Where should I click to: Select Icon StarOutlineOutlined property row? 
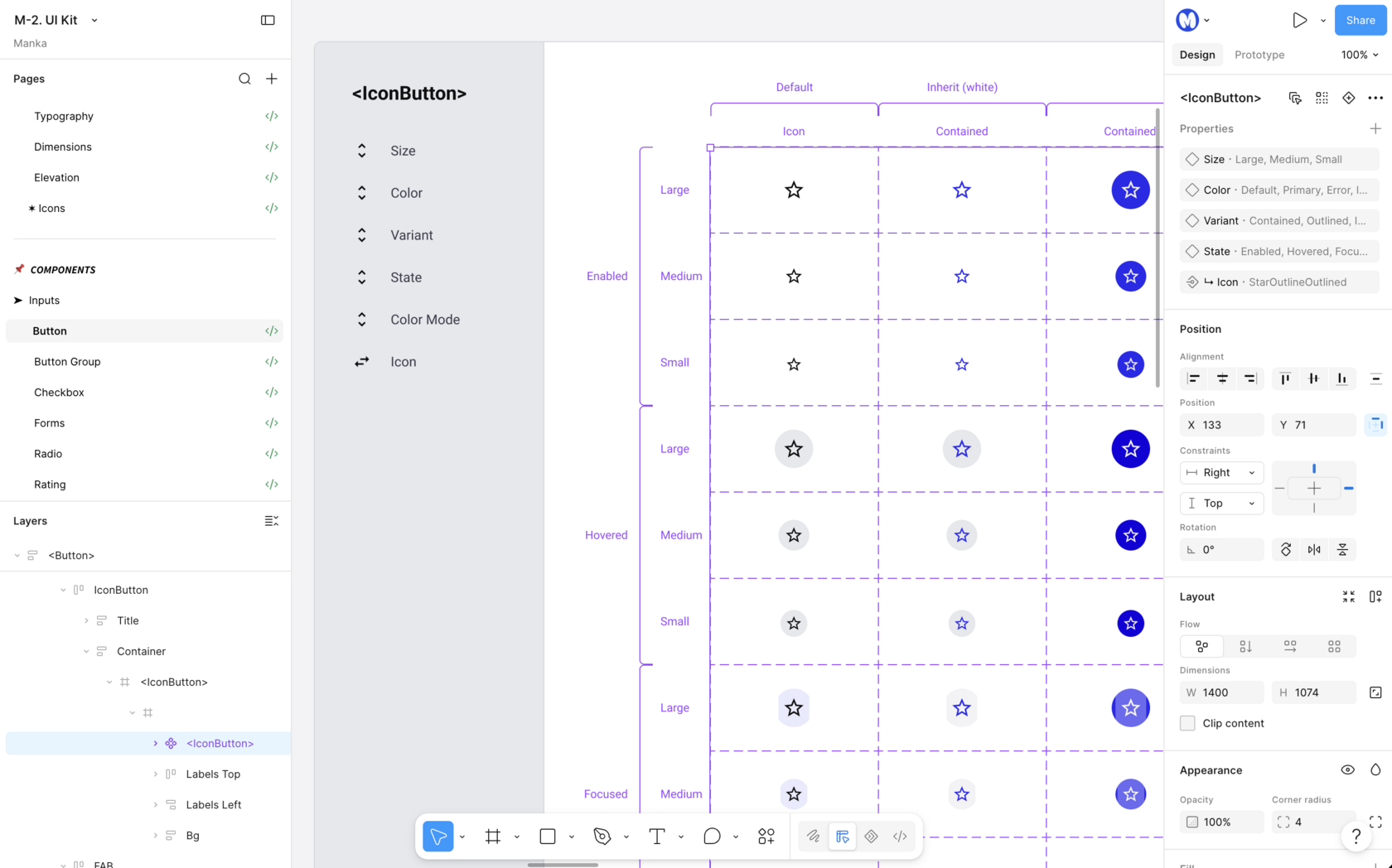pyautogui.click(x=1279, y=282)
